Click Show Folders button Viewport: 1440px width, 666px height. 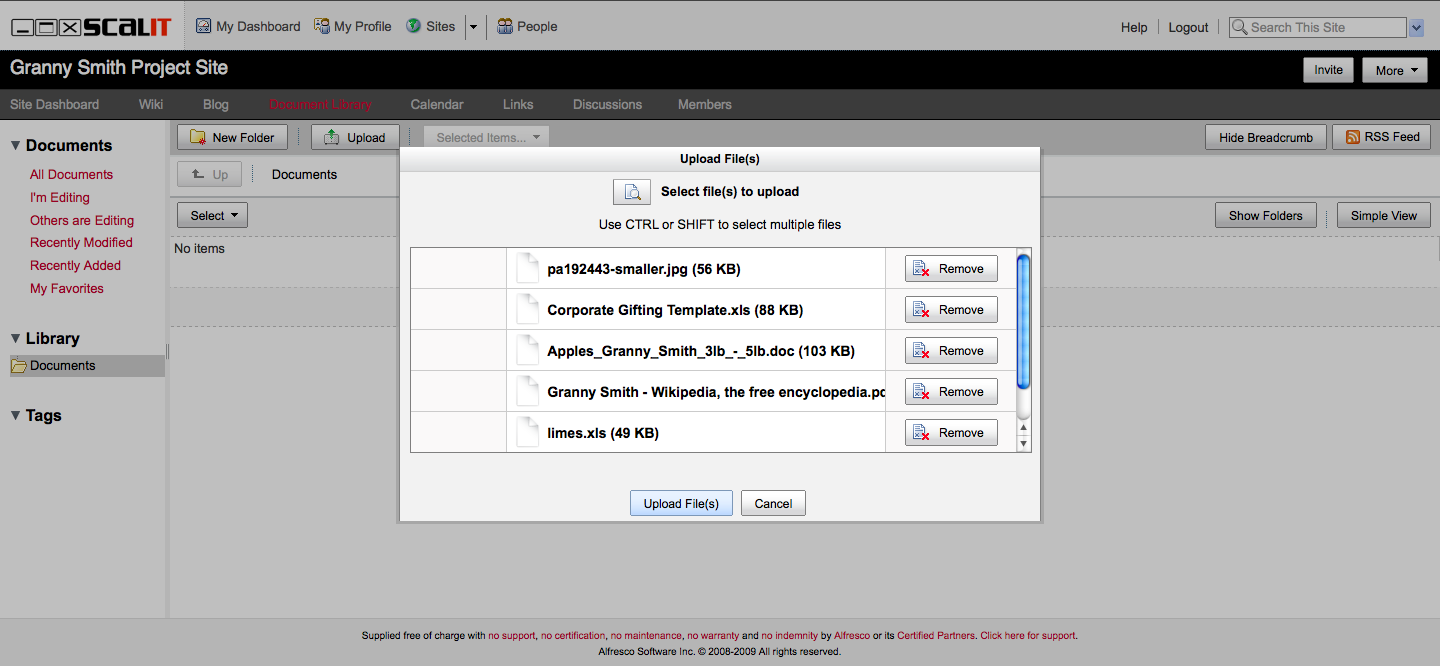pos(1266,215)
